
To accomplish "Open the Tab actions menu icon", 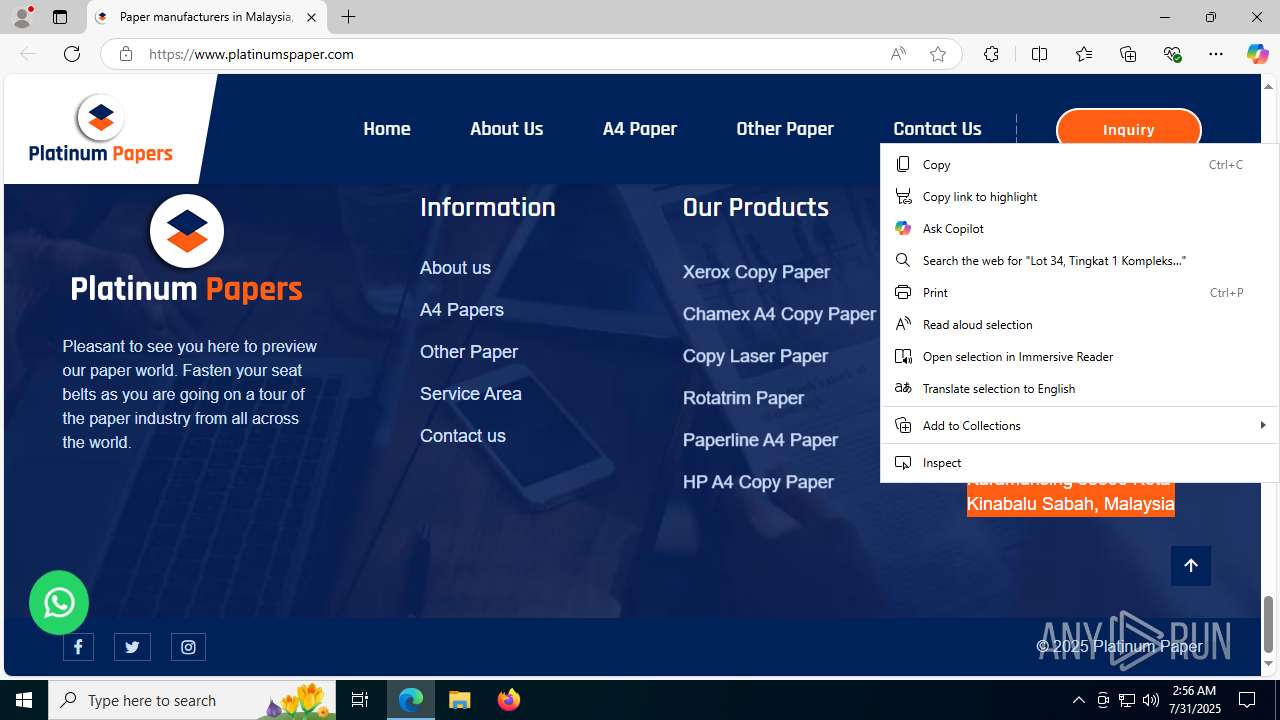I will tap(60, 17).
